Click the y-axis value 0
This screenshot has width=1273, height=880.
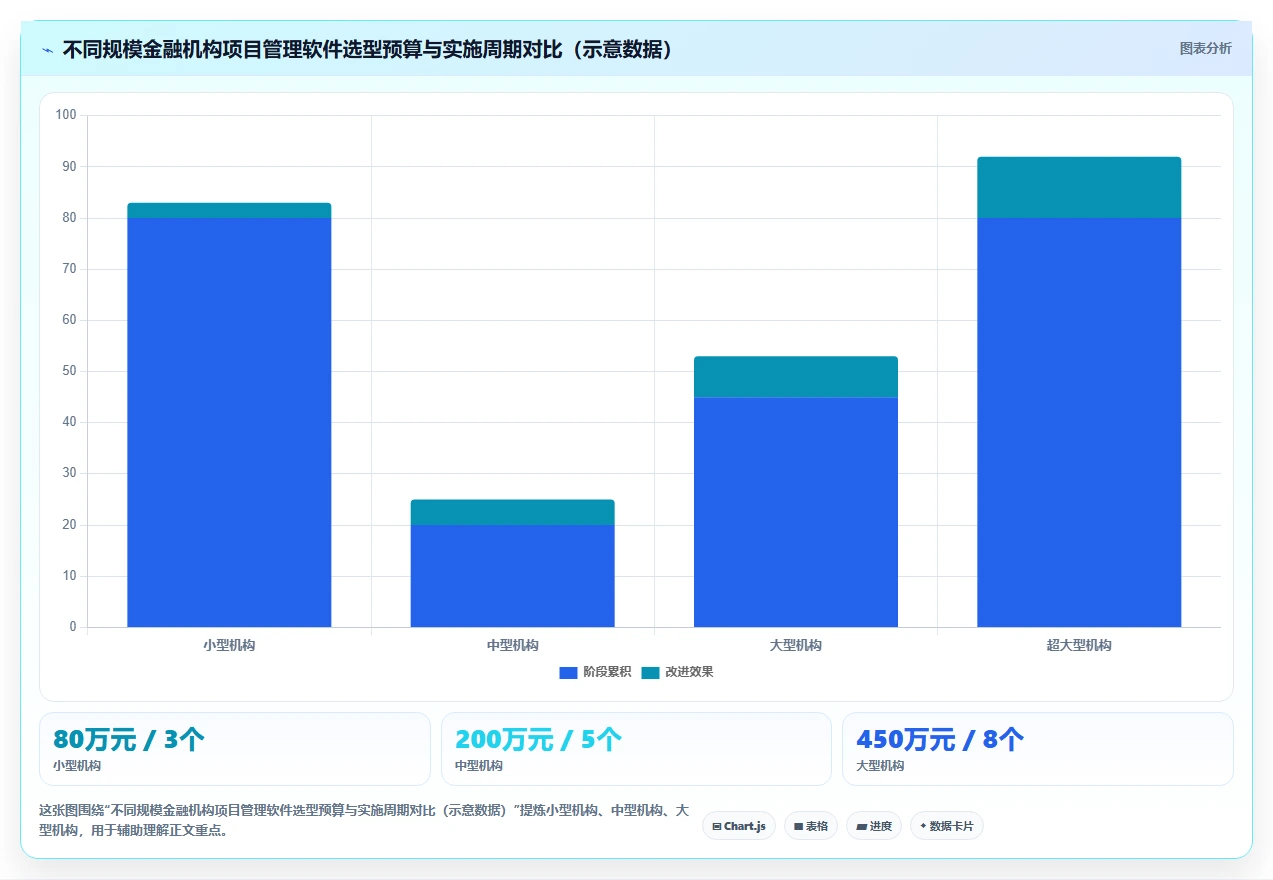pos(73,627)
